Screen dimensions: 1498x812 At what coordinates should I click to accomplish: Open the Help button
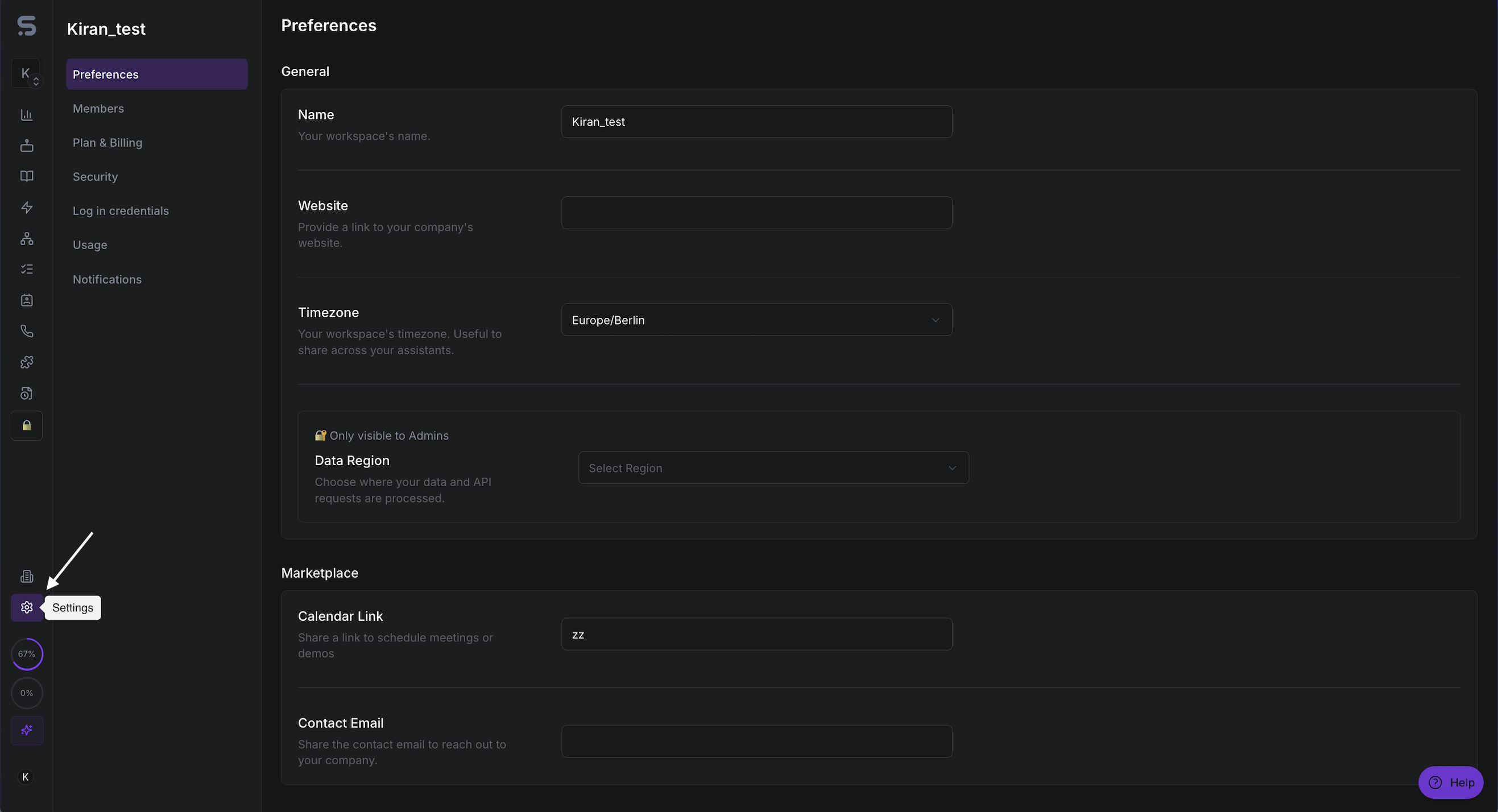(1451, 782)
